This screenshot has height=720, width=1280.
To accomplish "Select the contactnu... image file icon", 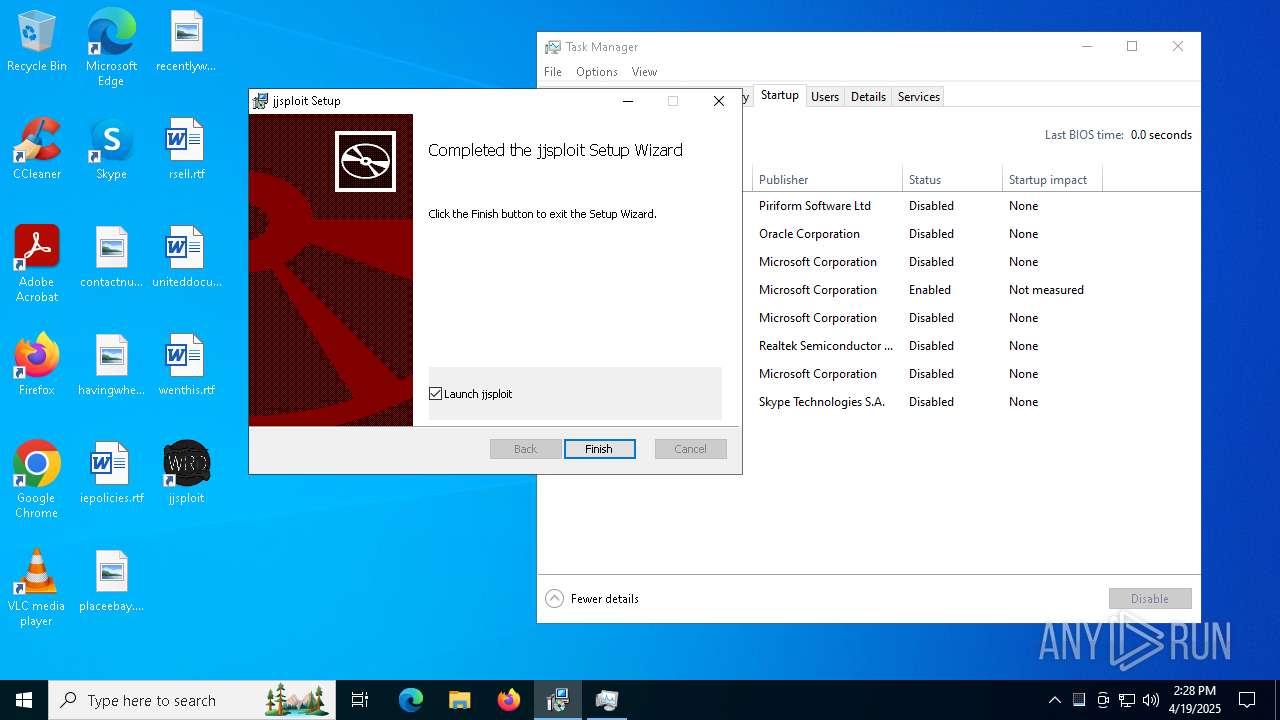I will pyautogui.click(x=111, y=258).
